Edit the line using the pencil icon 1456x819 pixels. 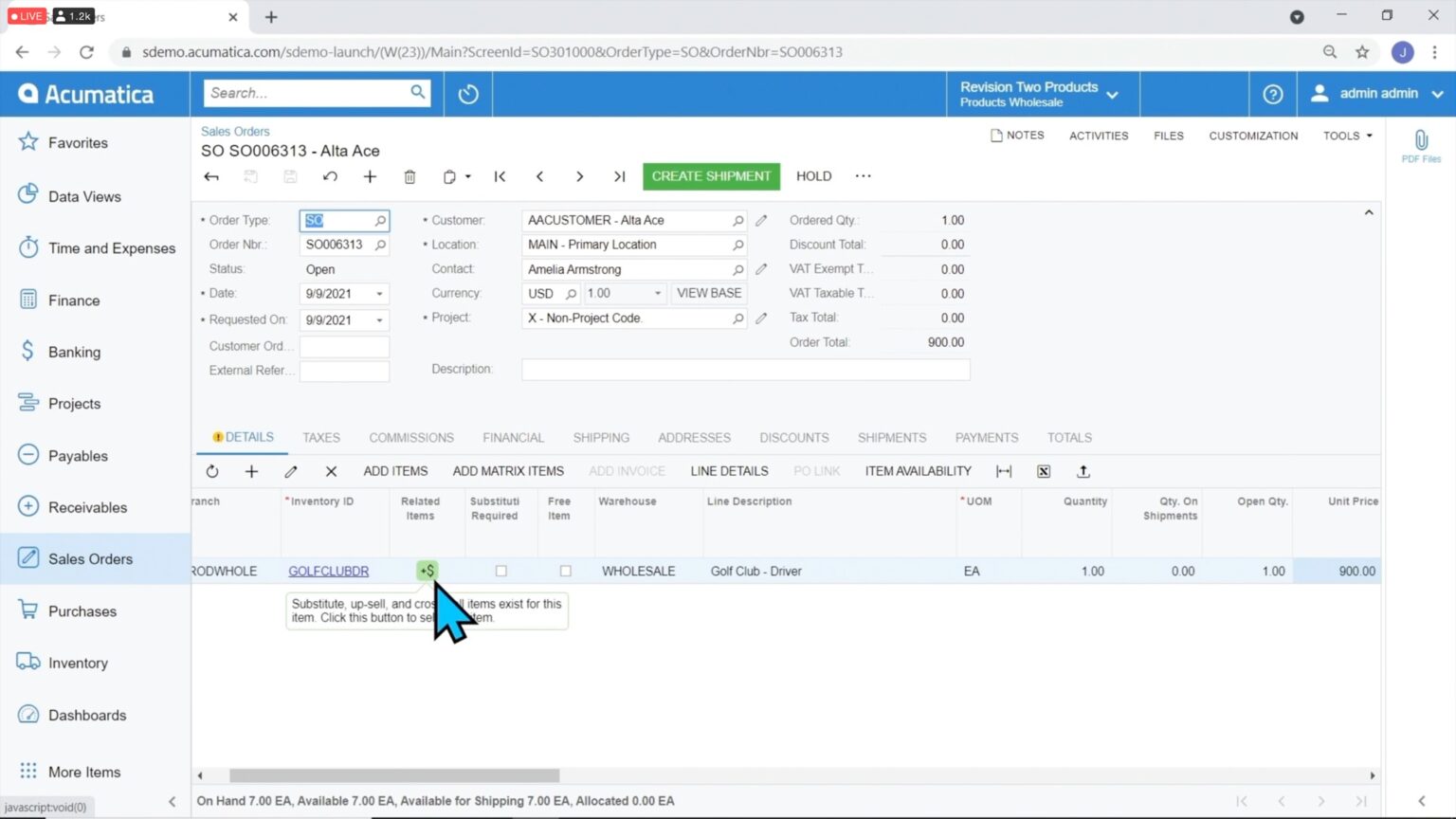click(291, 471)
